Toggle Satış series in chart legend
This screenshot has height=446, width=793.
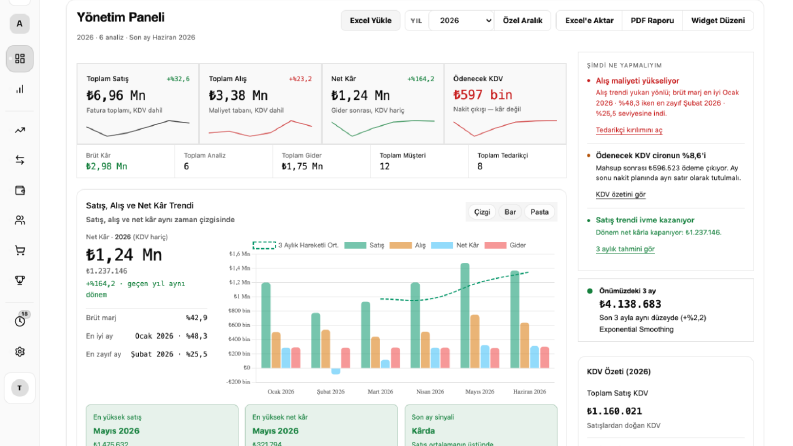pos(364,245)
